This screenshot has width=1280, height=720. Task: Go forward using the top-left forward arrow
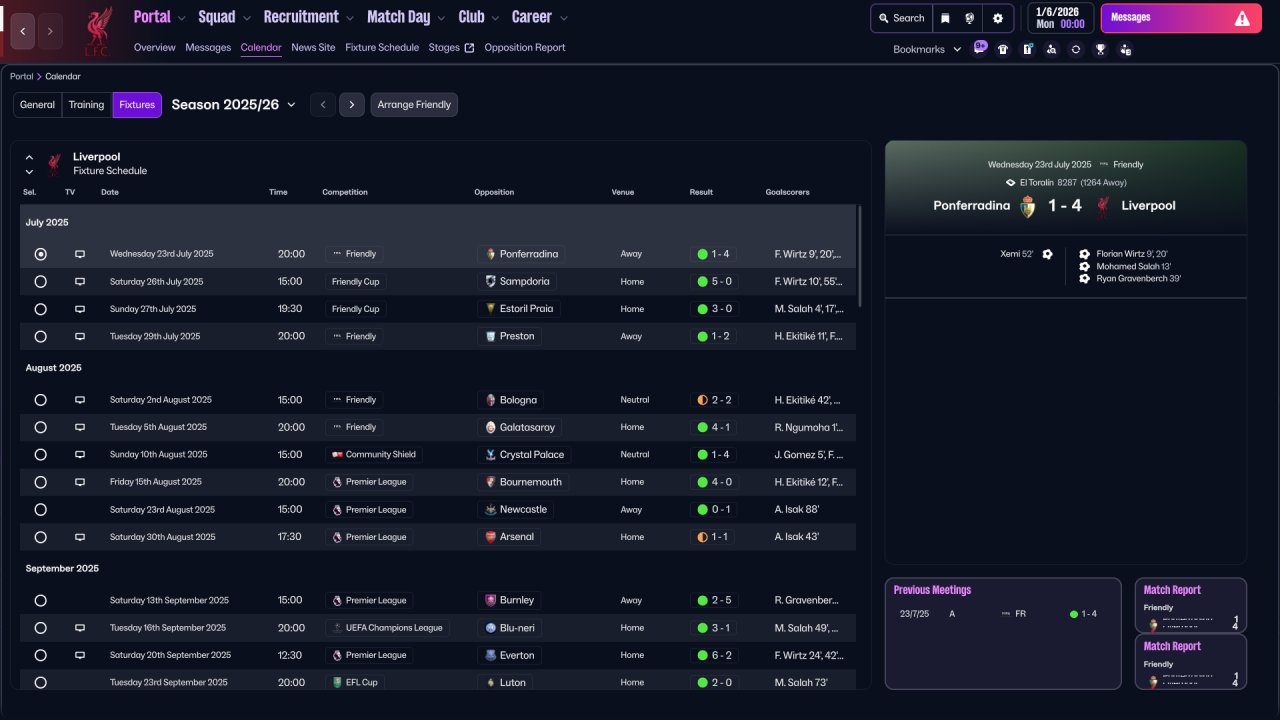(x=50, y=31)
